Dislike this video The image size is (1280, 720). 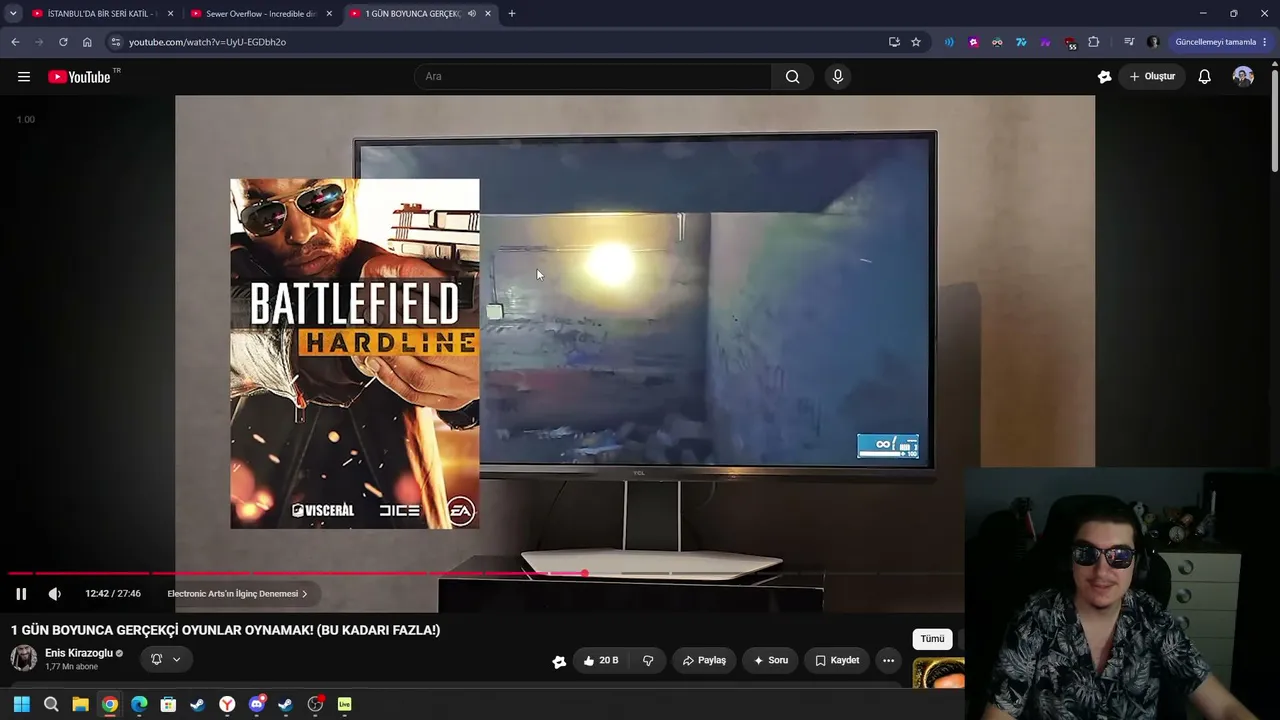(x=648, y=660)
